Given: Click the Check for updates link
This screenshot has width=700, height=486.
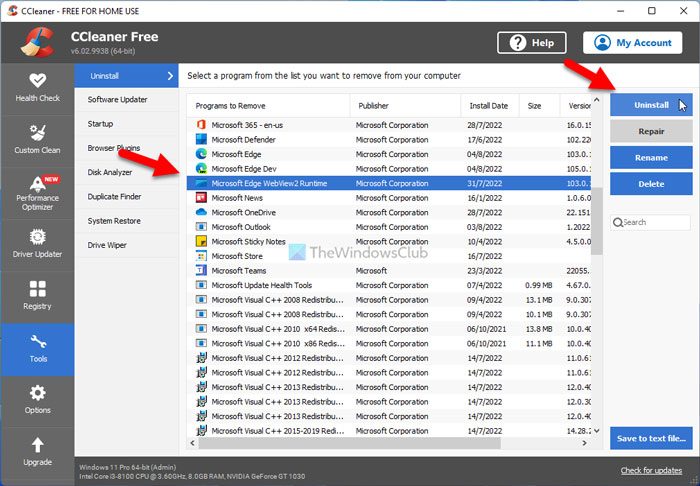Looking at the screenshot, I should pos(651,470).
